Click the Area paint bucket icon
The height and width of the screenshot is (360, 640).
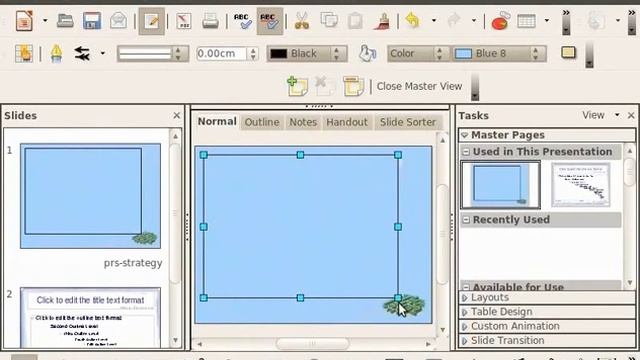[367, 53]
